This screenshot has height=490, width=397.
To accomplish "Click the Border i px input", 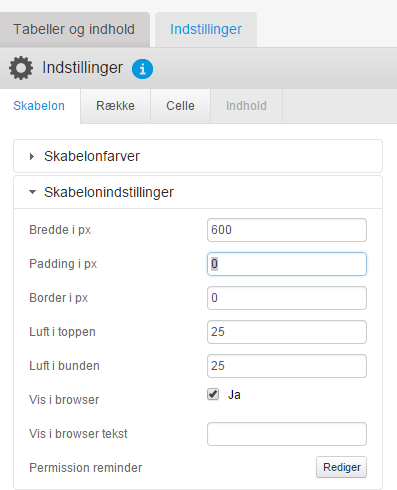I will [x=287, y=298].
